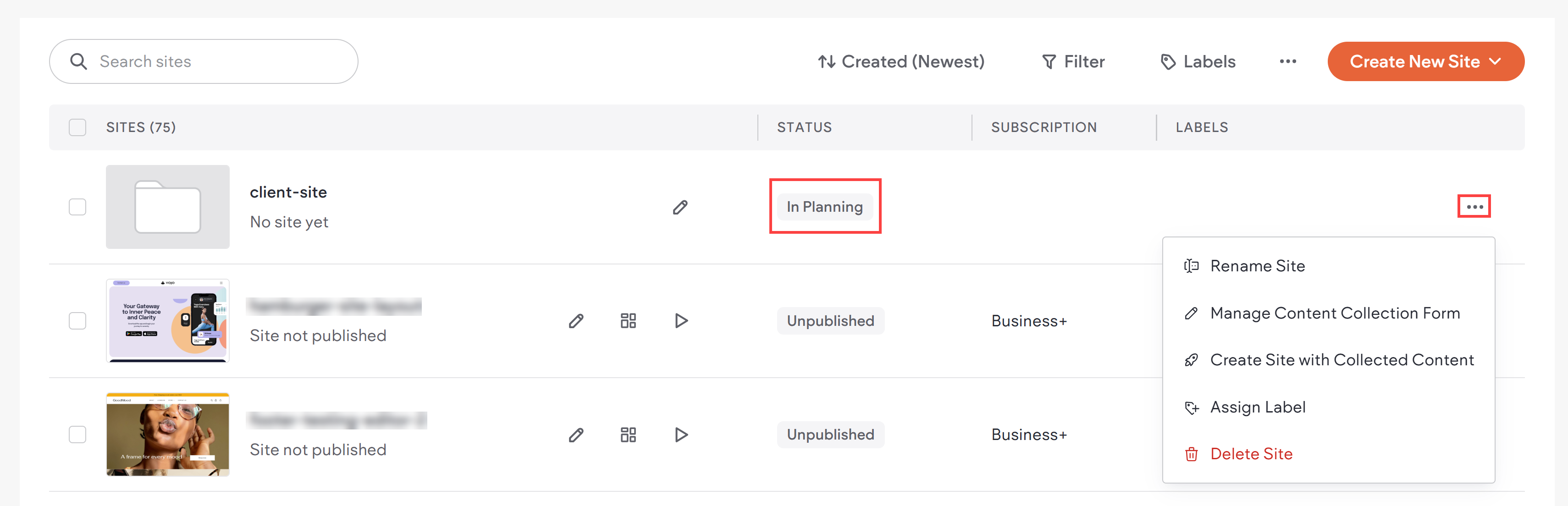Choose Assign Label from the context menu
Viewport: 1568px width, 506px height.
click(x=1258, y=407)
